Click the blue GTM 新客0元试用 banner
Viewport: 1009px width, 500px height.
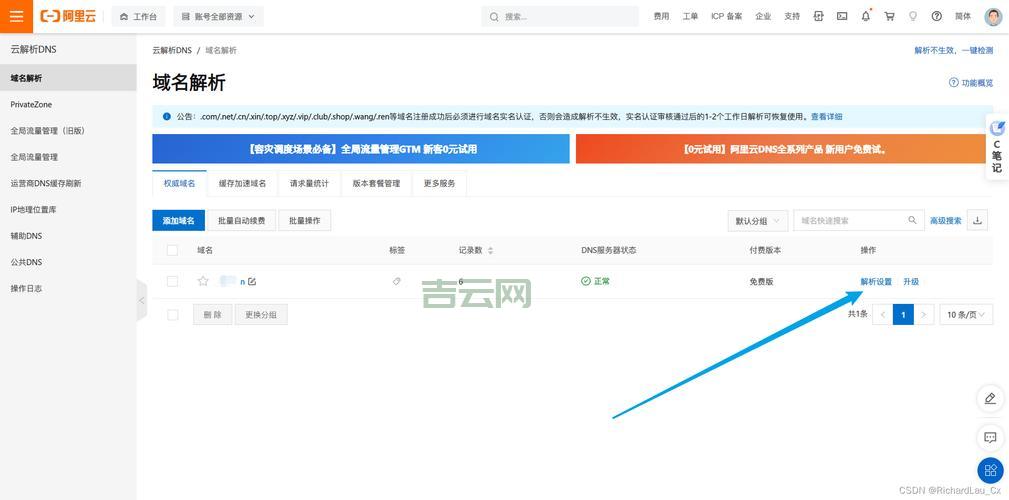point(361,149)
